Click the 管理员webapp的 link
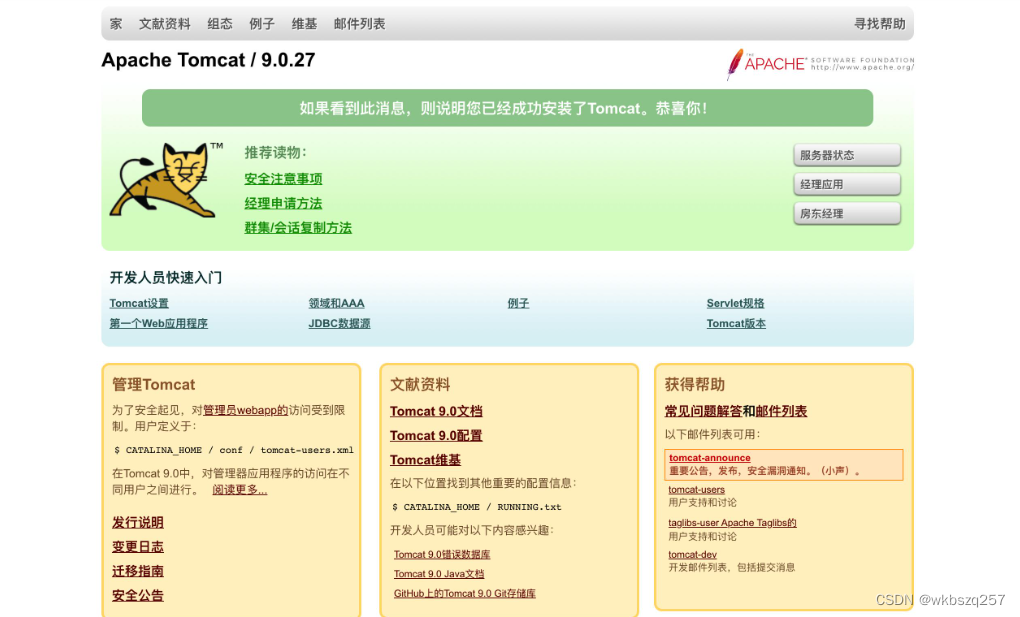 pyautogui.click(x=245, y=410)
